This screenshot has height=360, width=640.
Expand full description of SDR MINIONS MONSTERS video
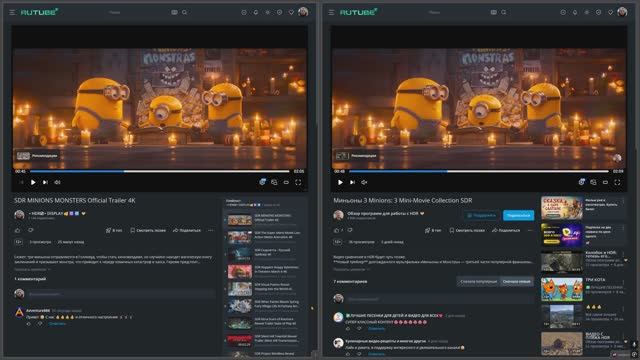point(32,269)
